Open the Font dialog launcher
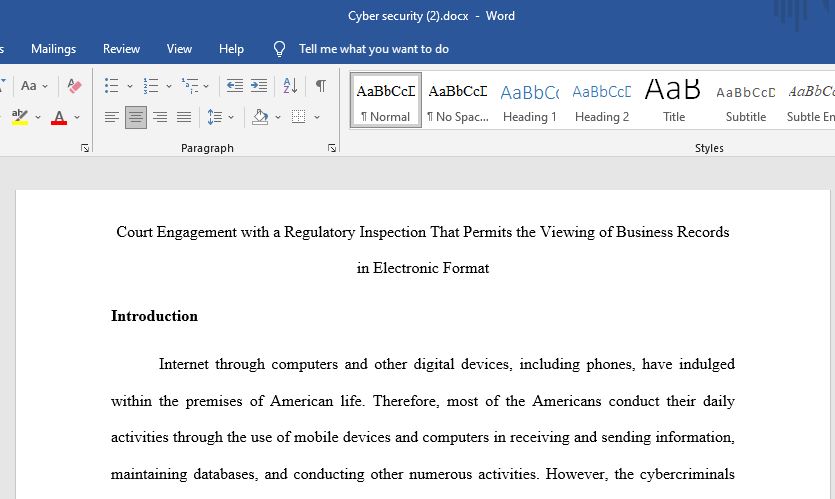The image size is (835, 499). point(85,148)
